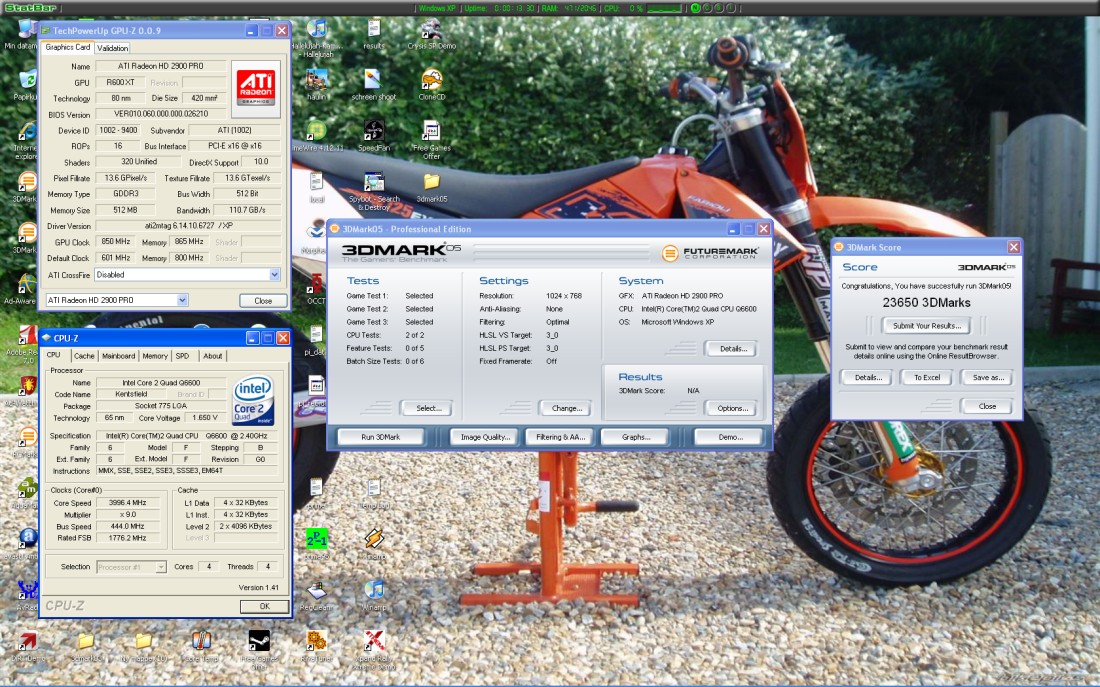Click Close in the 3DMark Score dialog
The height and width of the screenshot is (687, 1100).
click(x=987, y=406)
